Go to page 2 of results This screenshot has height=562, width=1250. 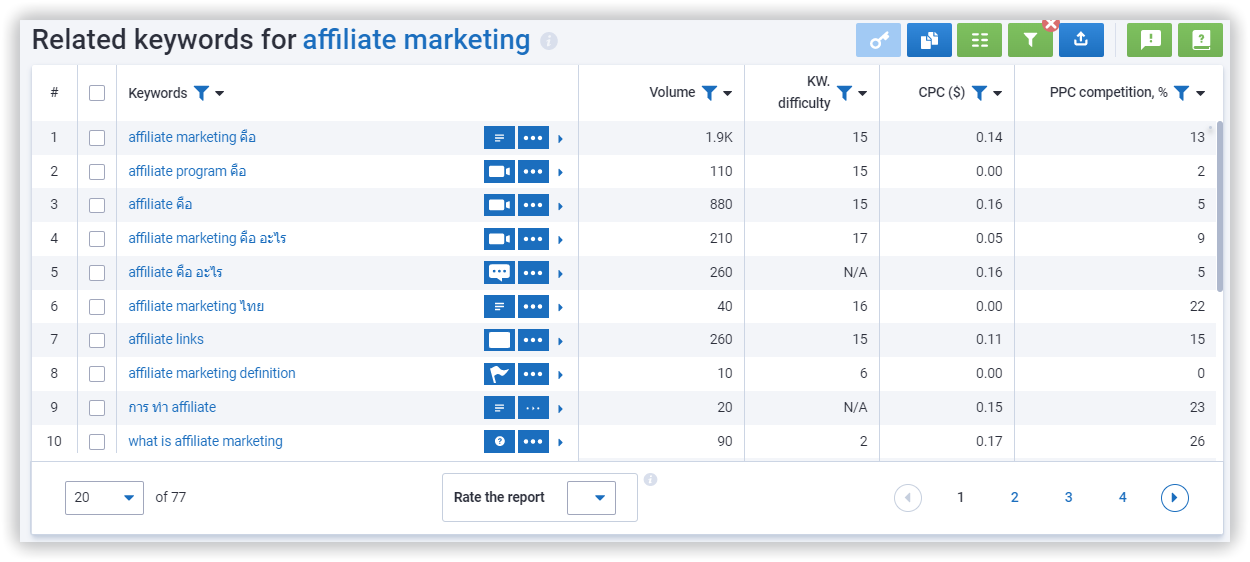[x=1014, y=497]
